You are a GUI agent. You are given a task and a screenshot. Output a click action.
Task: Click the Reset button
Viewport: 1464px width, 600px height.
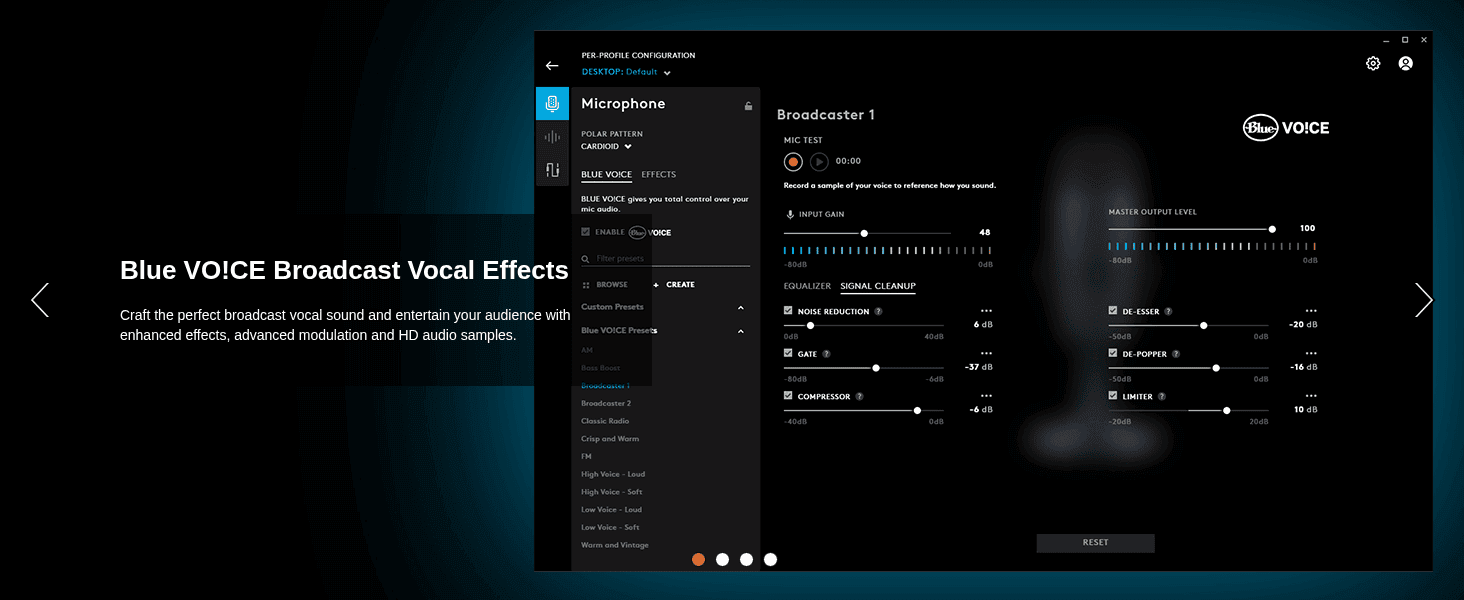1096,543
